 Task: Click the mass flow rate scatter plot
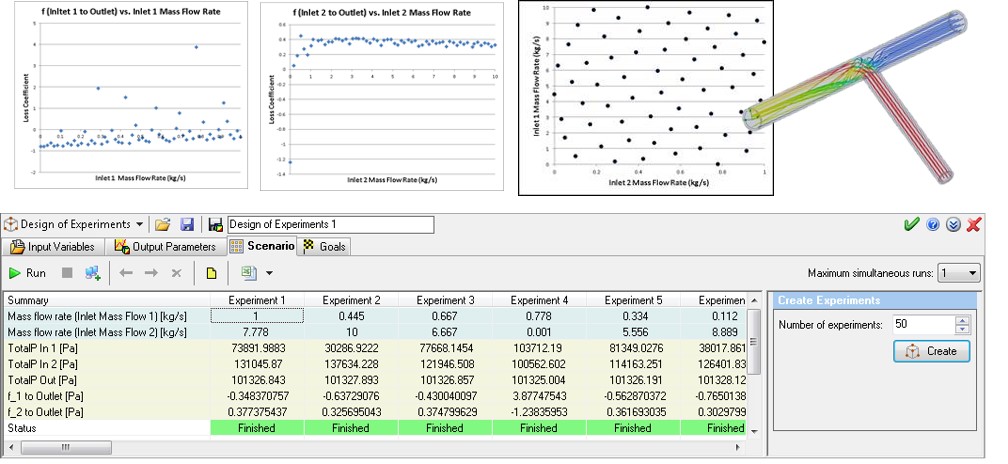point(646,98)
